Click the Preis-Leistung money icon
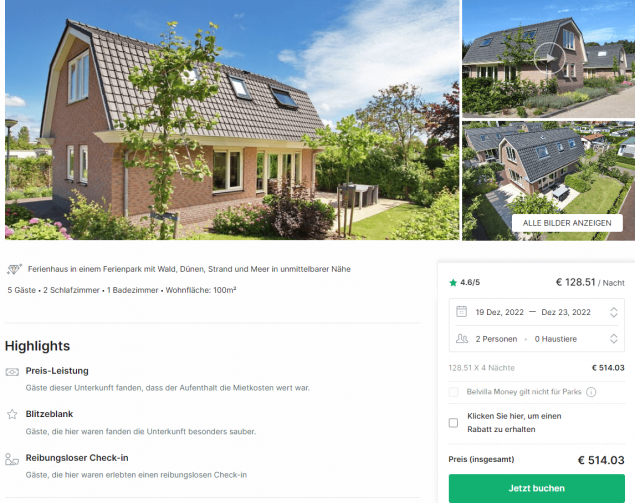The width and height of the screenshot is (635, 503). tap(12, 372)
